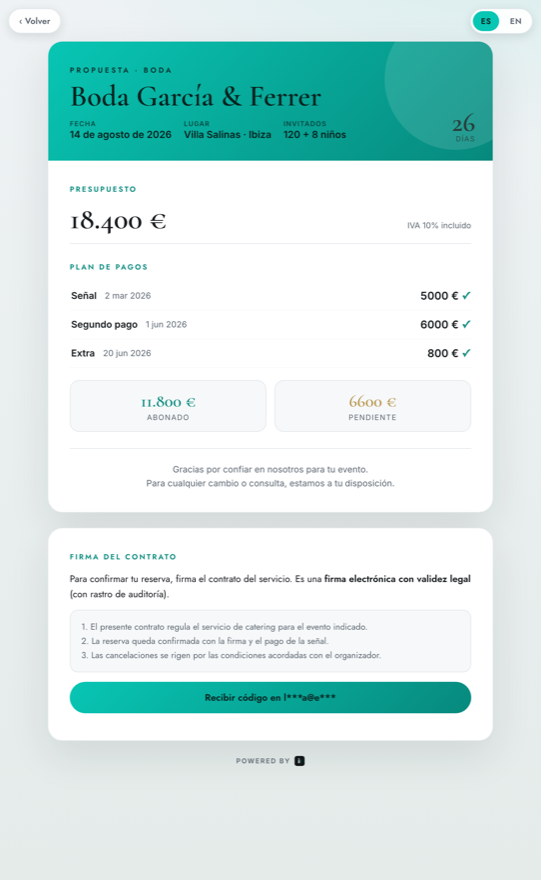Select the Señal payment row

click(270, 296)
